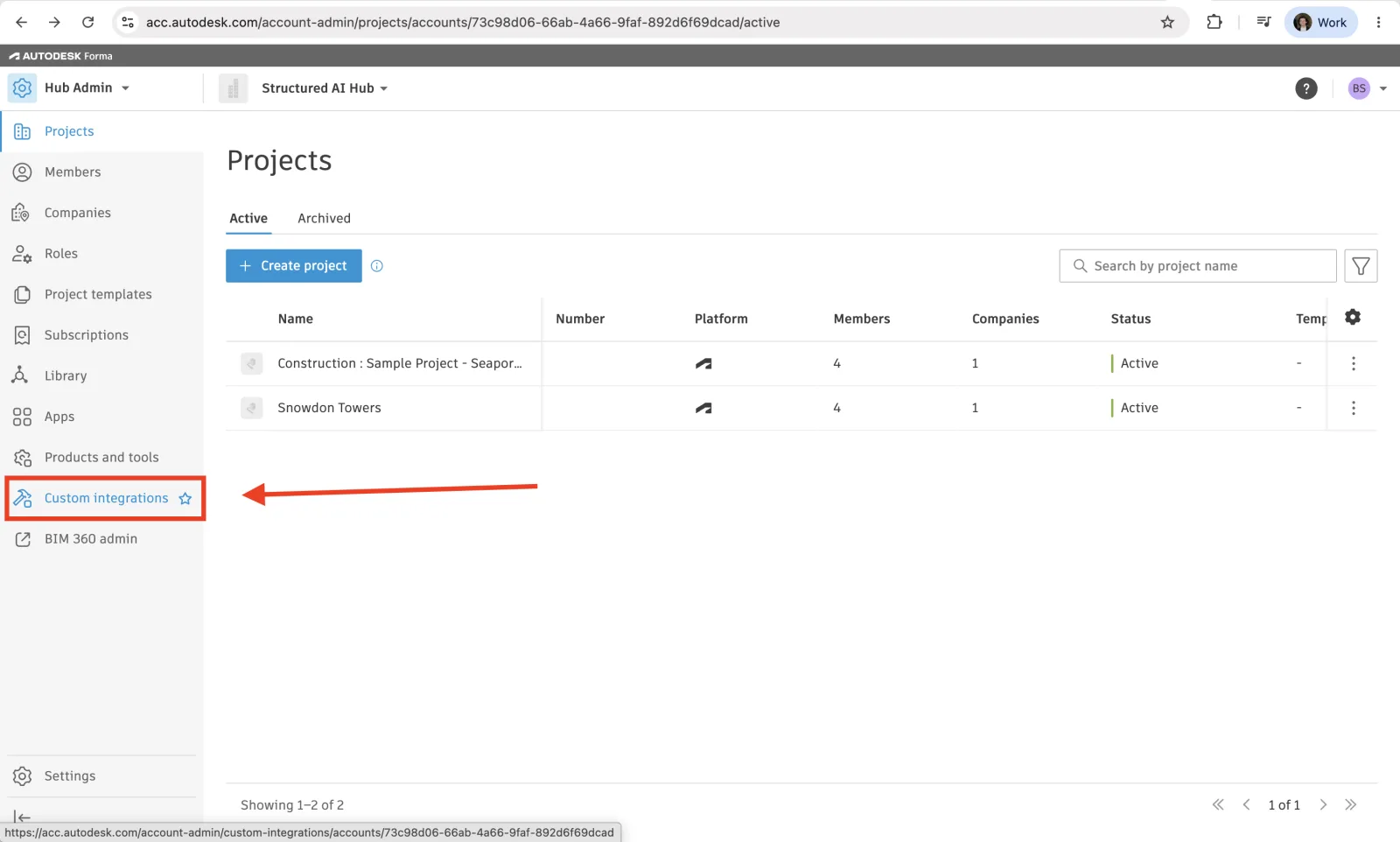Focus the Search by project name field
The image size is (1400, 842).
pyautogui.click(x=1197, y=266)
